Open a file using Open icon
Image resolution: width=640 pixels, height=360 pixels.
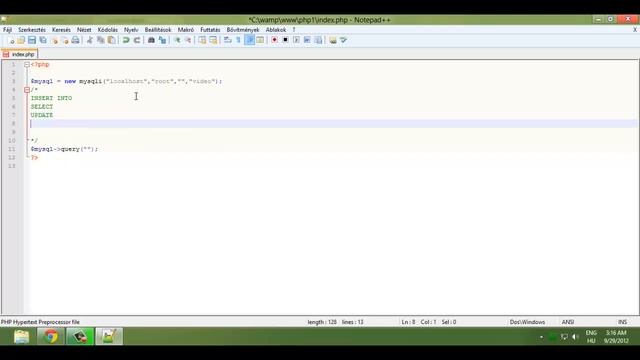[x=21, y=40]
